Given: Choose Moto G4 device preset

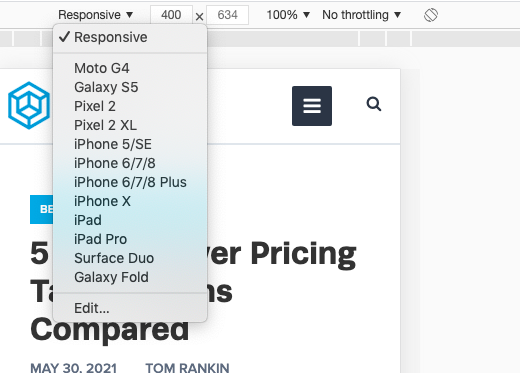Looking at the screenshot, I should click(x=130, y=68).
